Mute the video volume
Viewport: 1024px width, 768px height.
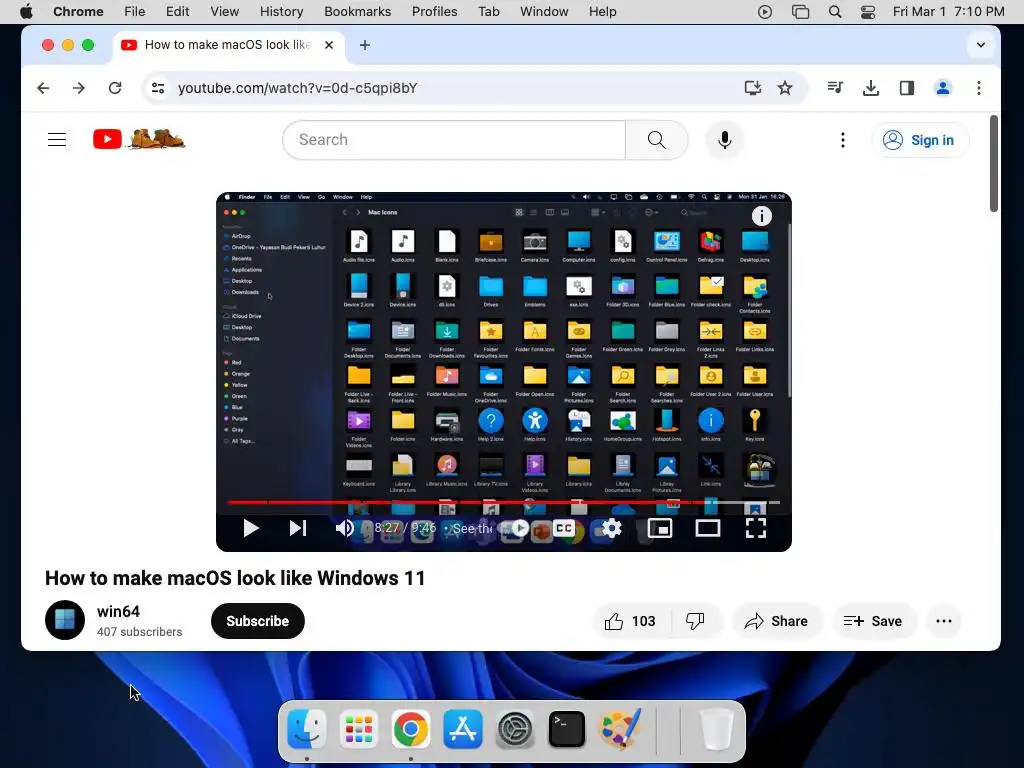pyautogui.click(x=344, y=528)
